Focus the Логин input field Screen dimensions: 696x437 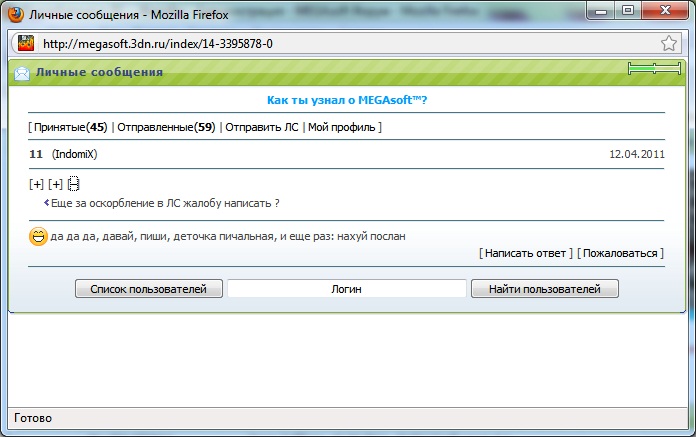[347, 289]
